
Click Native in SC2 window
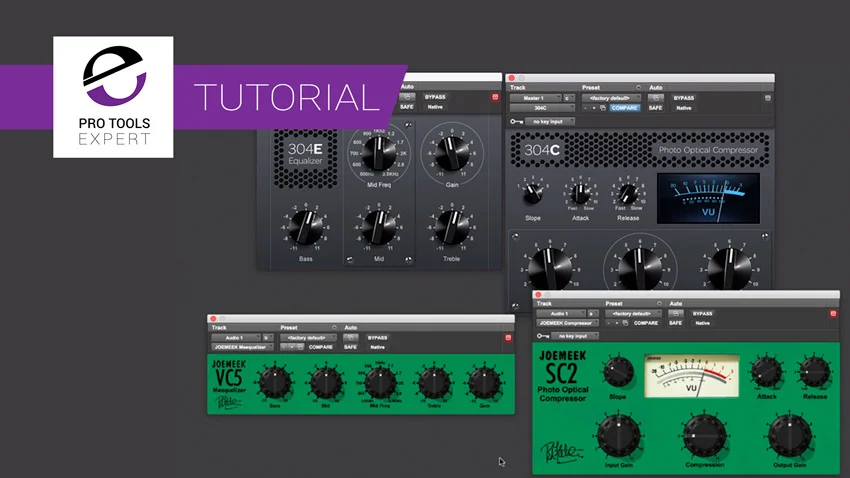(703, 323)
